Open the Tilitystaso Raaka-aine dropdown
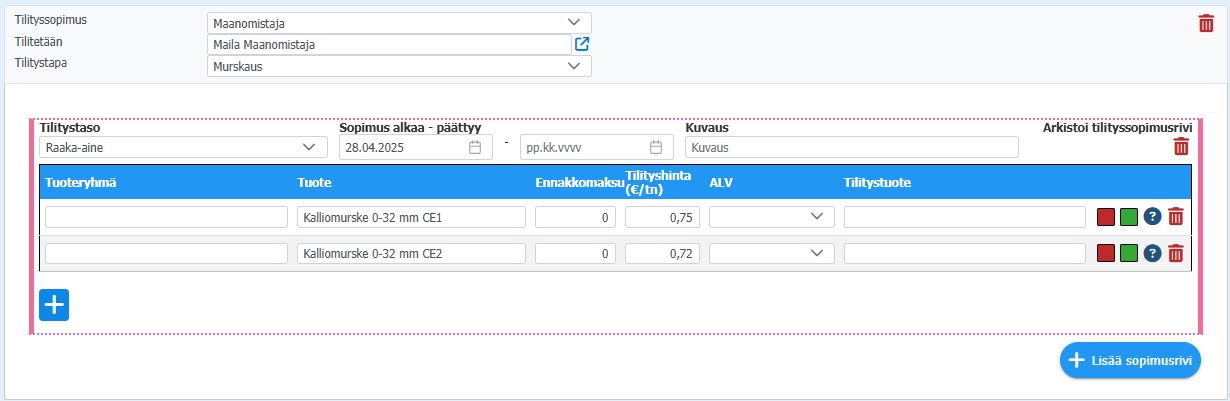Viewport: 1230px width, 401px height. pos(183,147)
